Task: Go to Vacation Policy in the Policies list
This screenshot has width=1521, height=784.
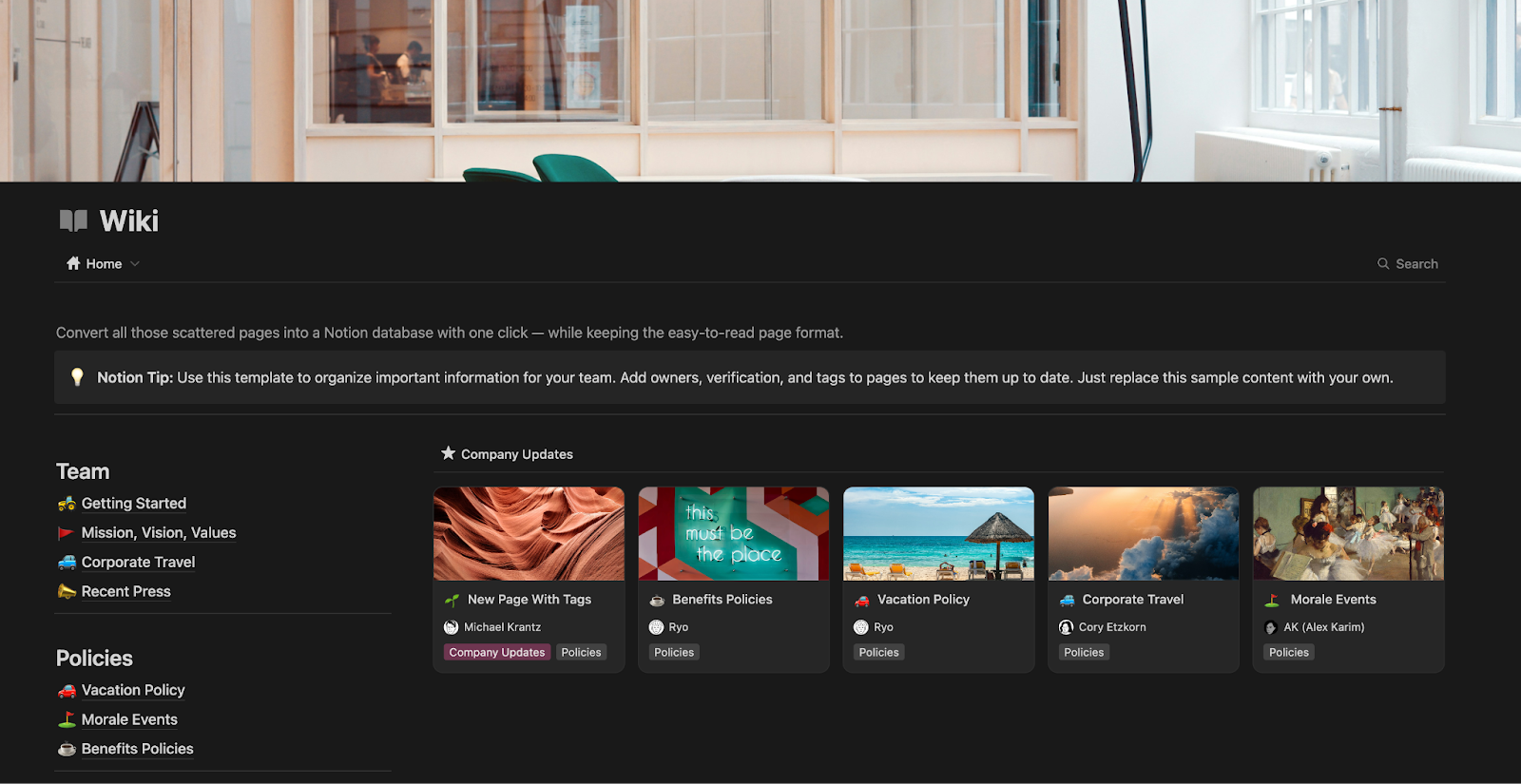Action: [x=133, y=690]
